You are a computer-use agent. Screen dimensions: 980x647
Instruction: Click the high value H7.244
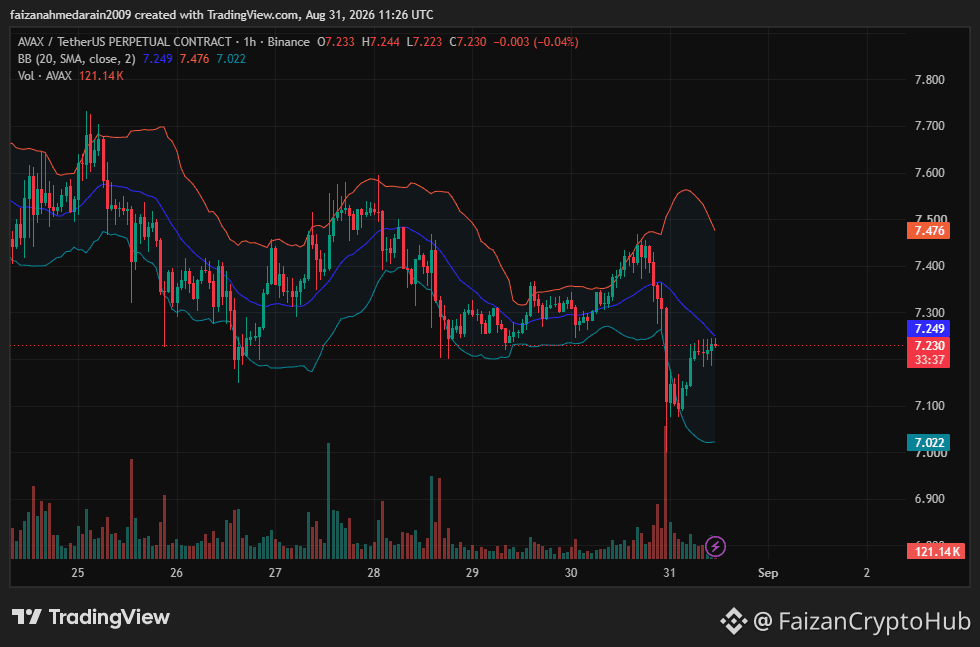pyautogui.click(x=381, y=42)
